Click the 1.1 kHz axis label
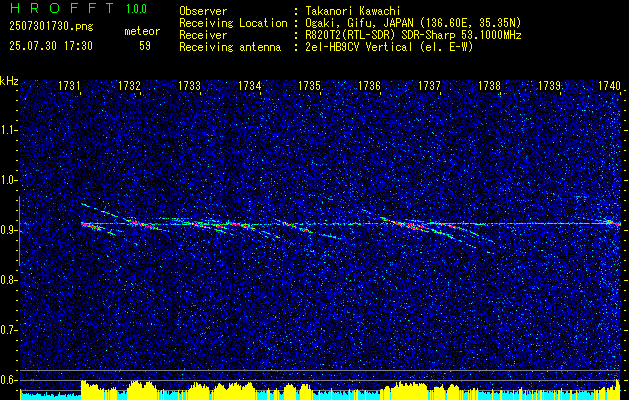The height and width of the screenshot is (400, 629). tap(9, 130)
